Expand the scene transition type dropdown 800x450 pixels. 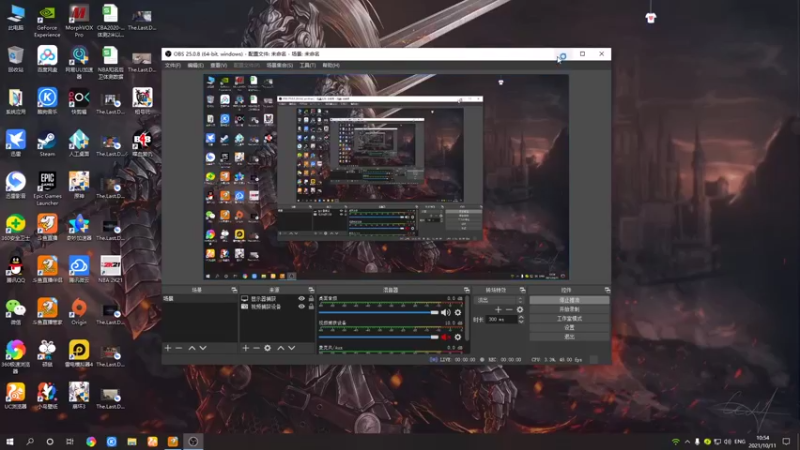[x=499, y=300]
